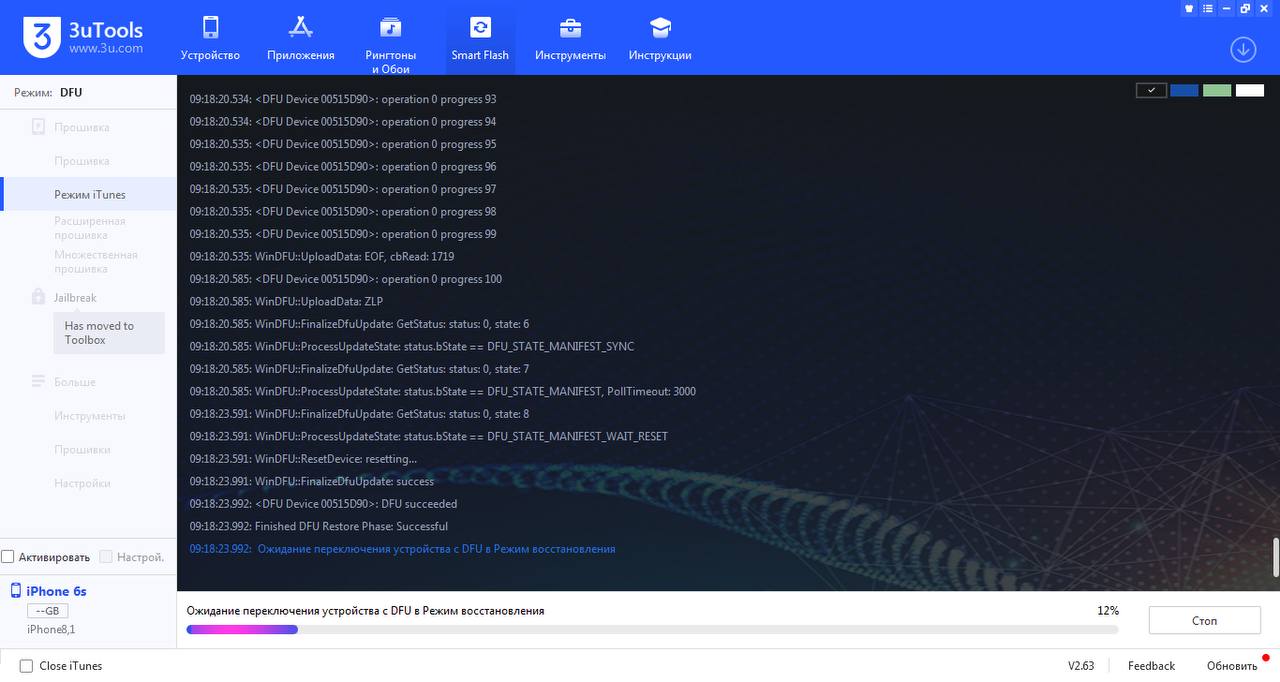Image resolution: width=1280 pixels, height=682 pixels.
Task: Click log line 'DFU succeeded'
Action: [x=323, y=504]
